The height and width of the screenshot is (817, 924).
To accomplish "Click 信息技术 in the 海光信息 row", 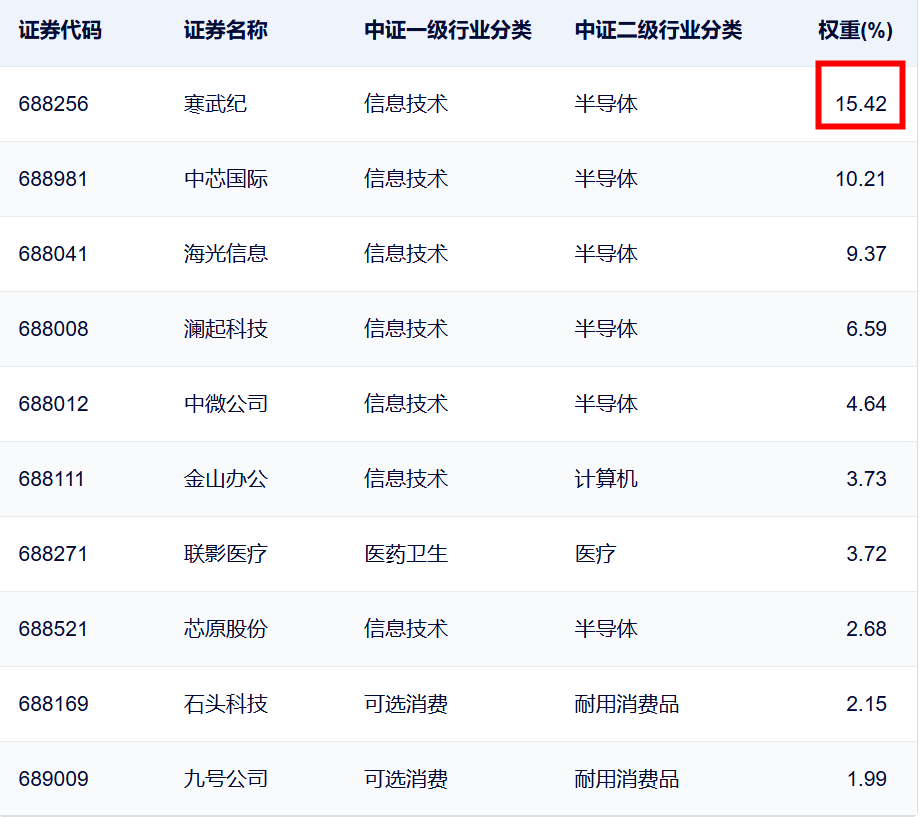I will 406,253.
